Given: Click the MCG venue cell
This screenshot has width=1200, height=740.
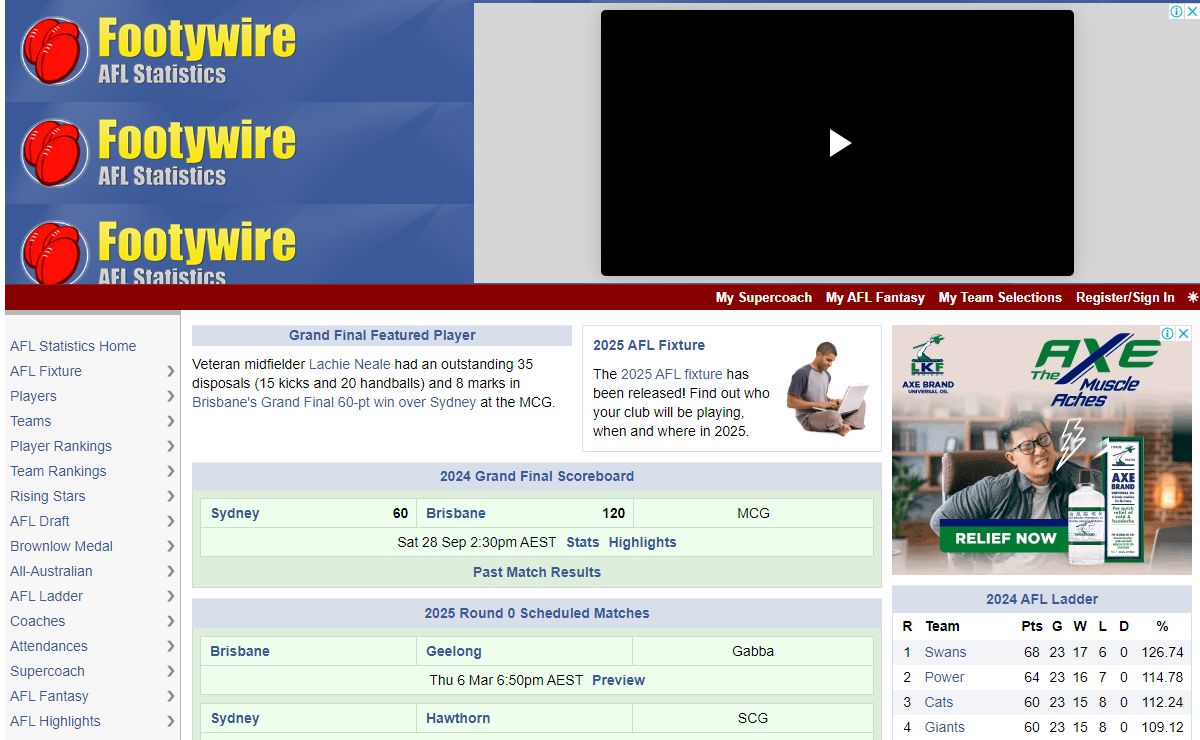Looking at the screenshot, I should [x=754, y=513].
